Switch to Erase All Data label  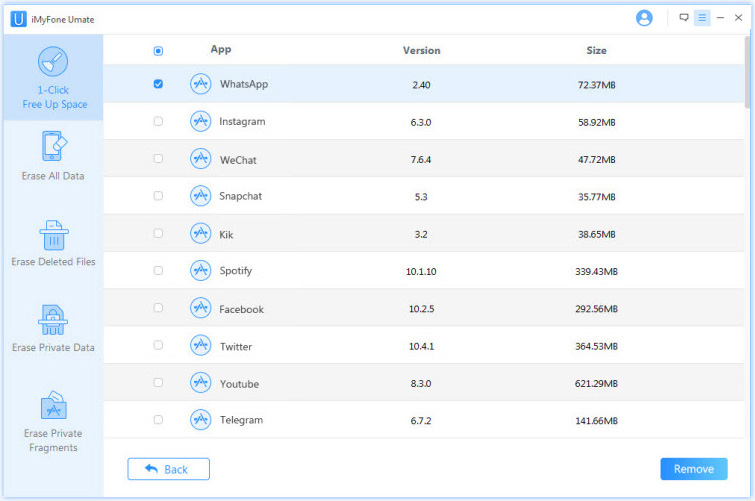pyautogui.click(x=53, y=176)
